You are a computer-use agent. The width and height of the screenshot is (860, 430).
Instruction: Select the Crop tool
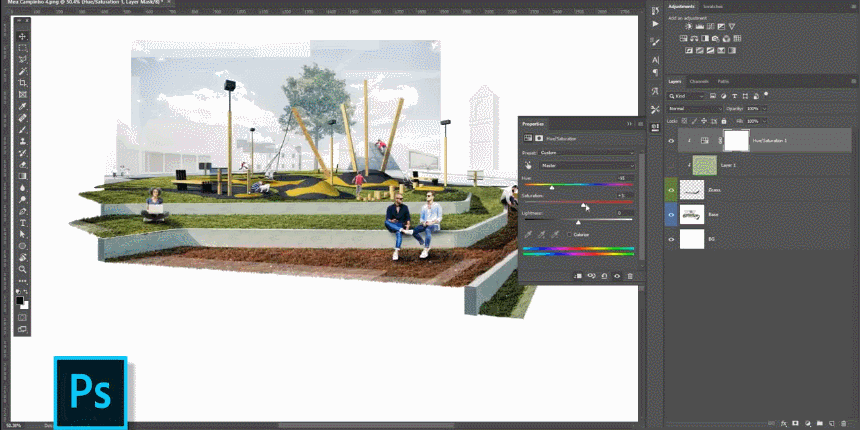22,83
